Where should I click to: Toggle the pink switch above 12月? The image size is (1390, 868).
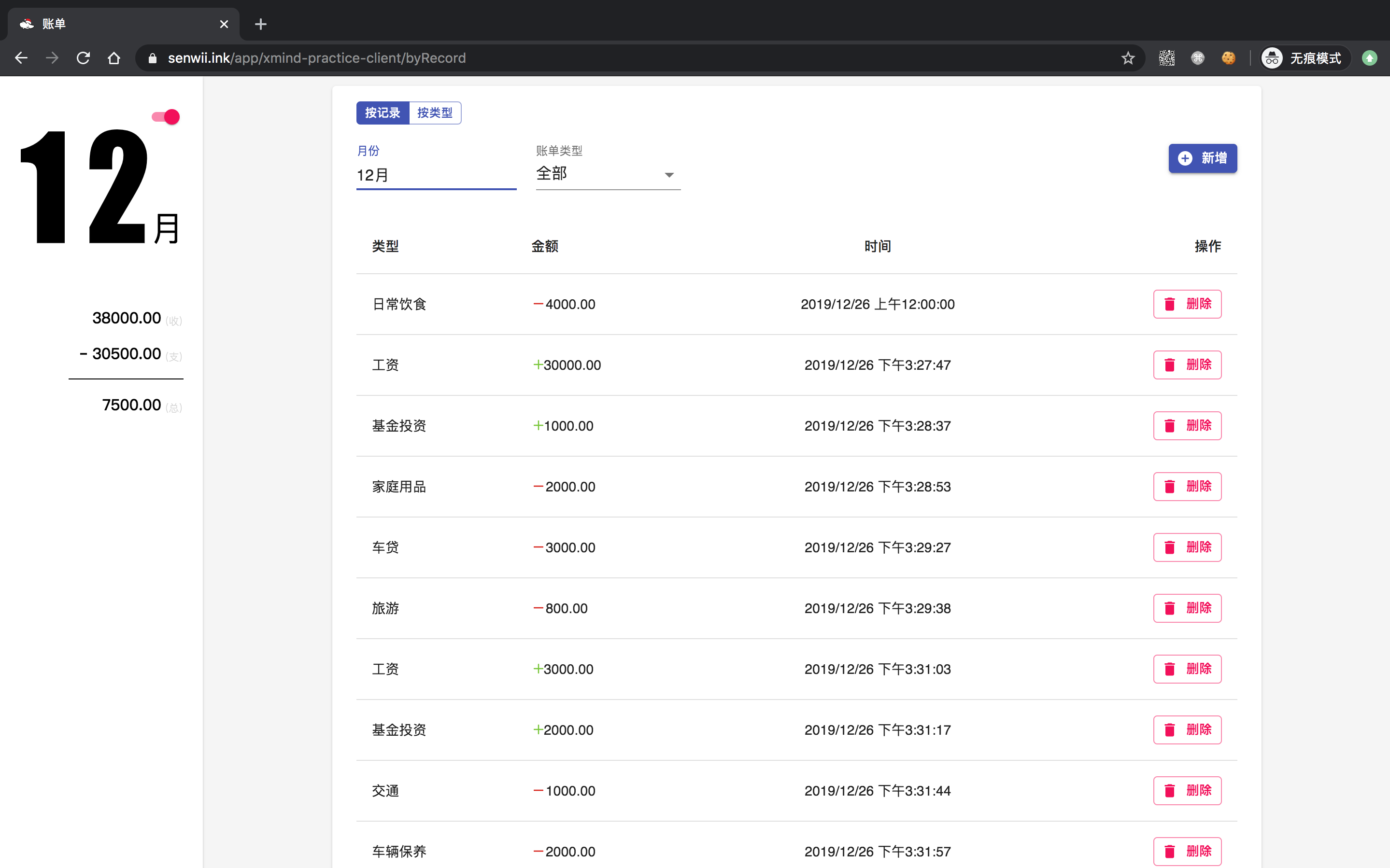tap(166, 117)
